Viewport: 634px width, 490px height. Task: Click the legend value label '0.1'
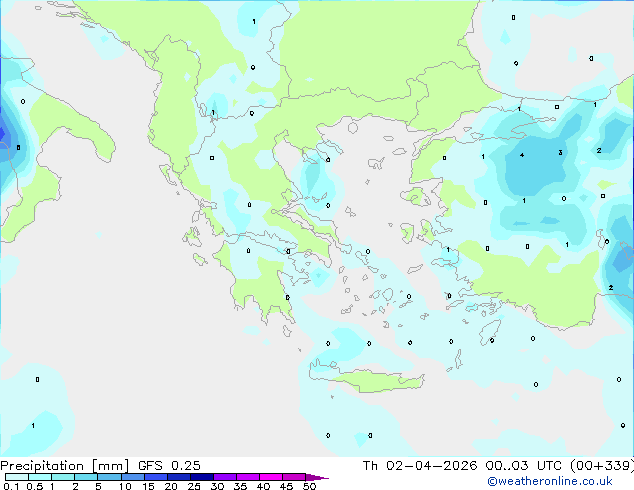pyautogui.click(x=11, y=486)
